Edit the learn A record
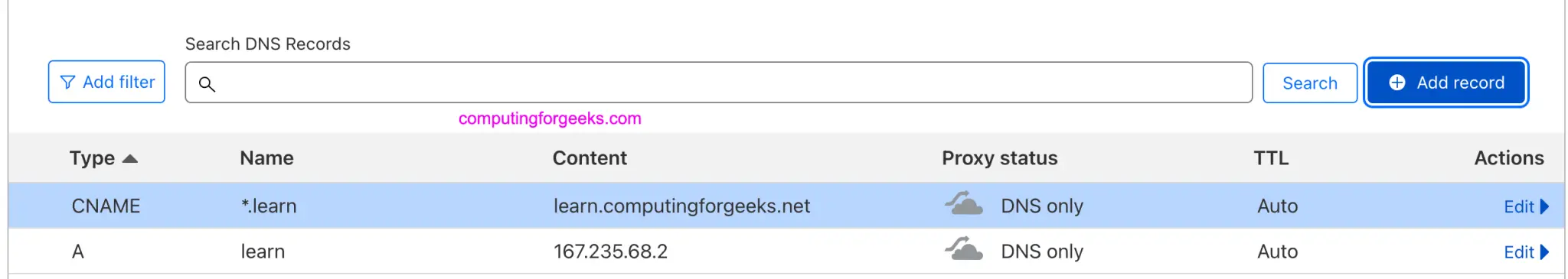The image size is (1568, 279). (1518, 252)
